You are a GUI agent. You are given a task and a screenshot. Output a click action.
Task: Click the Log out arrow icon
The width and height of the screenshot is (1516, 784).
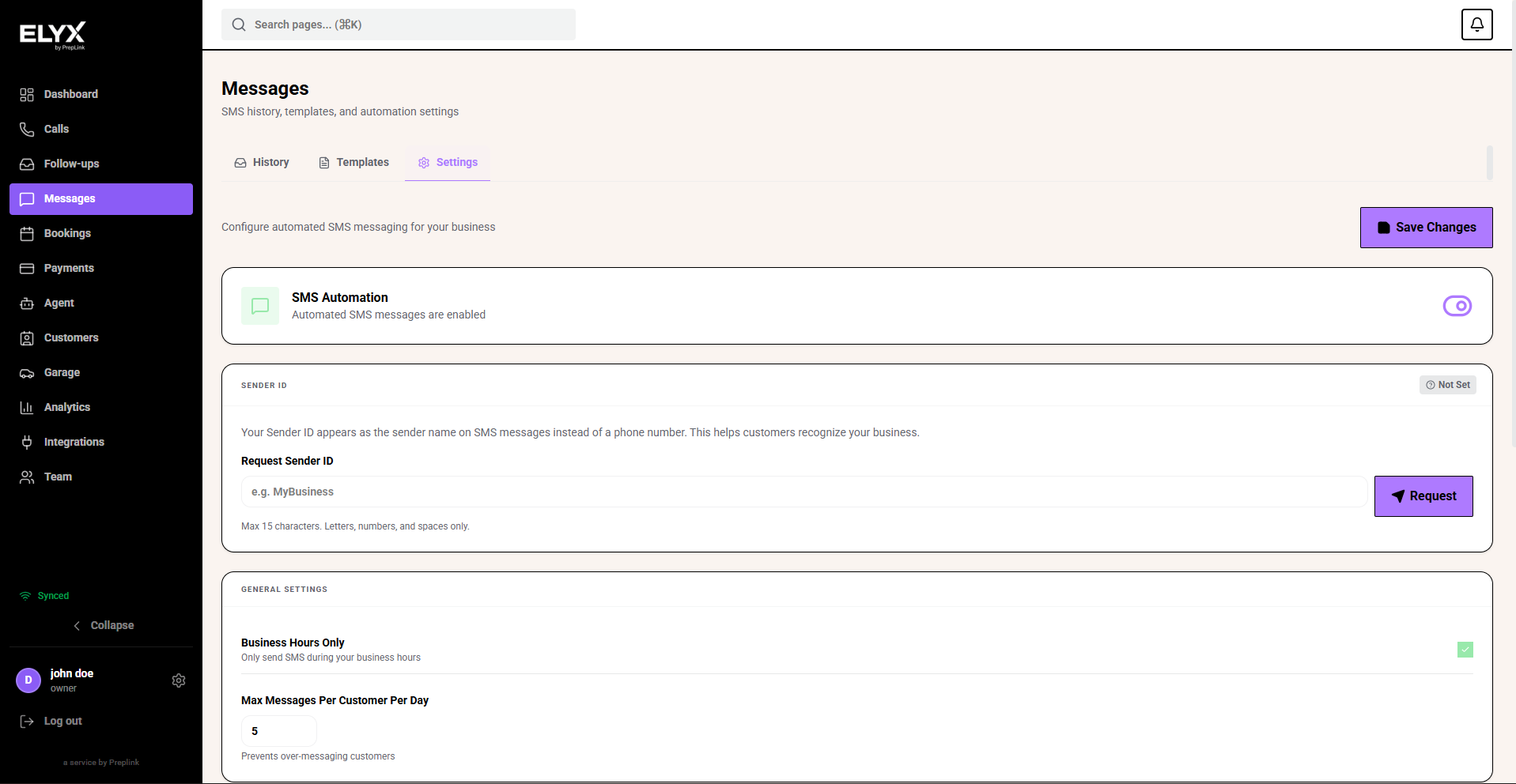pyautogui.click(x=27, y=722)
